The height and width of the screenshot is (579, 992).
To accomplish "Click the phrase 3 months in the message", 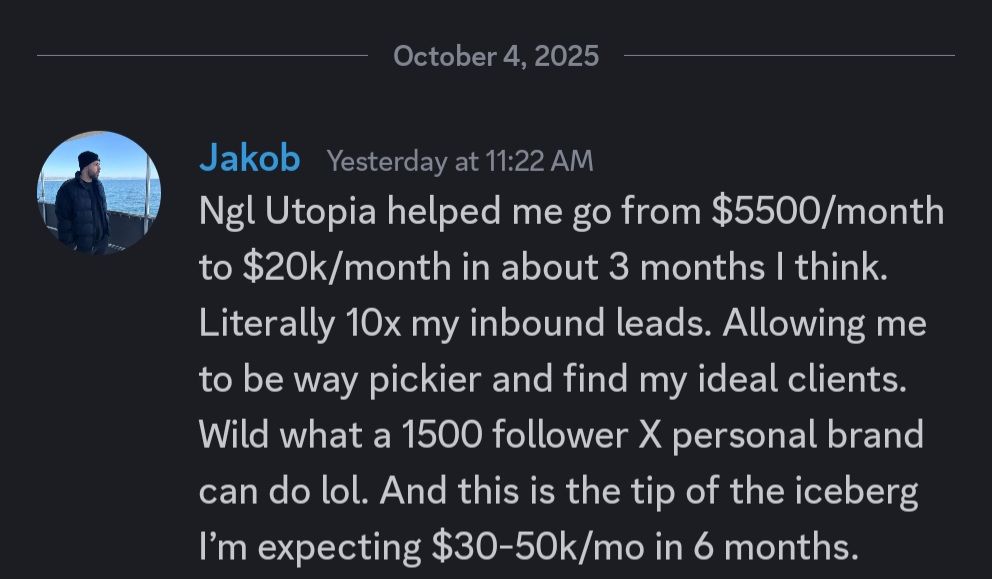I will pyautogui.click(x=683, y=267).
